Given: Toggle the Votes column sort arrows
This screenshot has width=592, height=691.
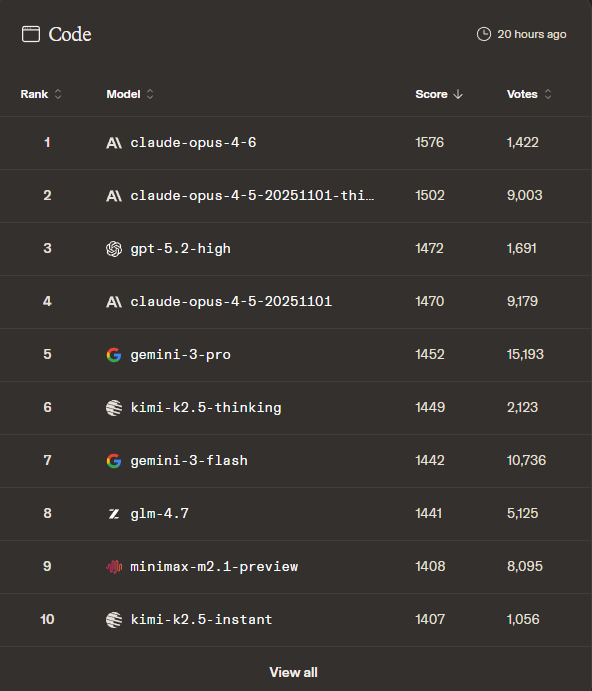Looking at the screenshot, I should tap(548, 94).
